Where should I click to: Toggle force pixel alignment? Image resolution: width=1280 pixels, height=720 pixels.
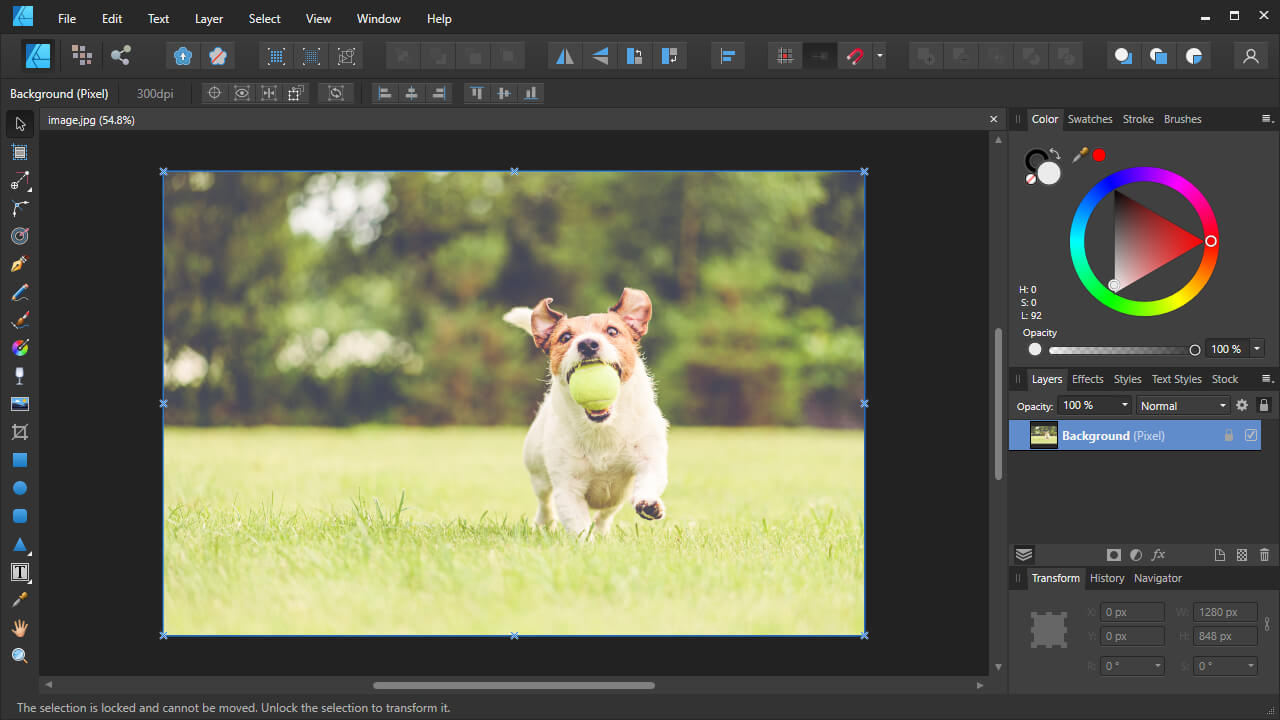tap(785, 56)
